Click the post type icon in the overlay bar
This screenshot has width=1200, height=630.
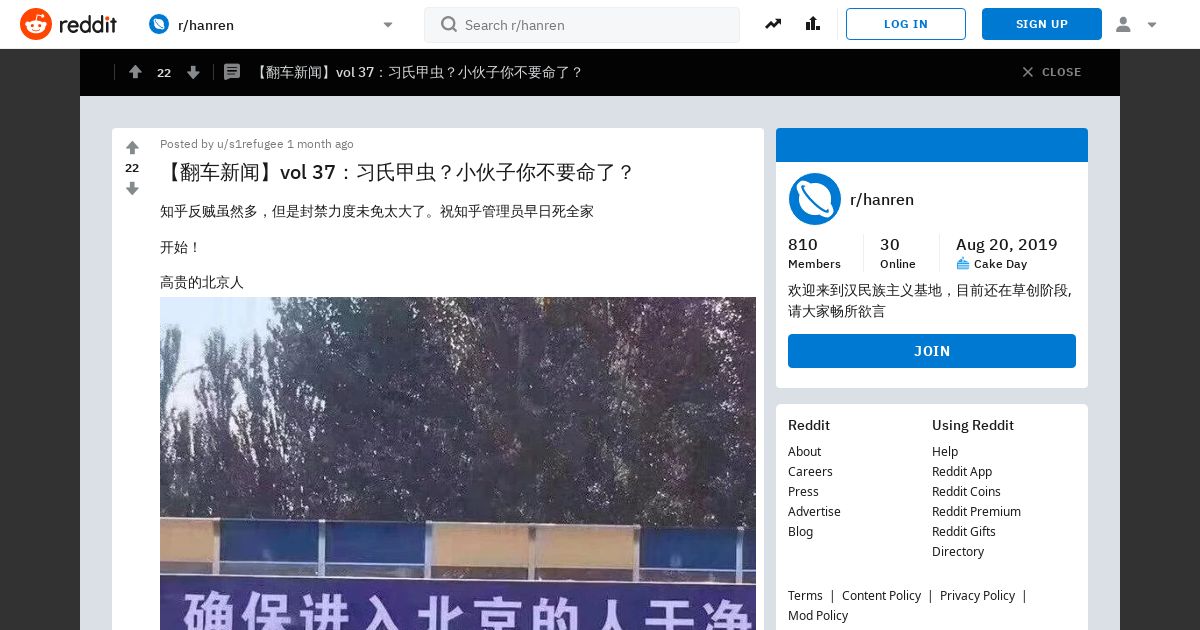pyautogui.click(x=232, y=72)
